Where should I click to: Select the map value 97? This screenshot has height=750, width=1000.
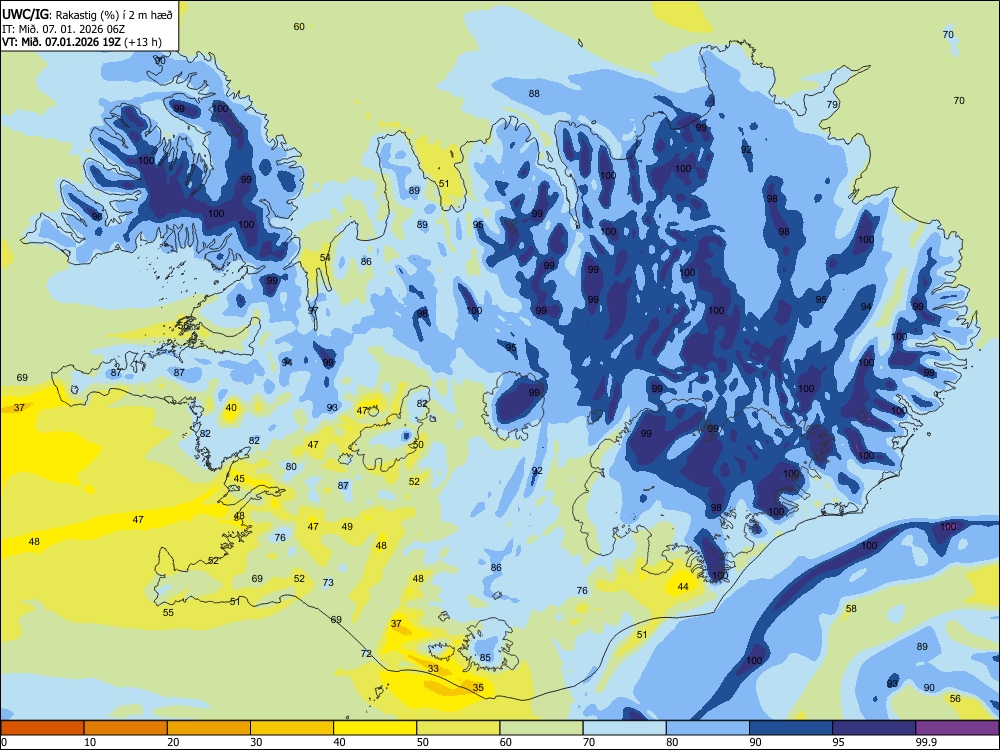312,311
